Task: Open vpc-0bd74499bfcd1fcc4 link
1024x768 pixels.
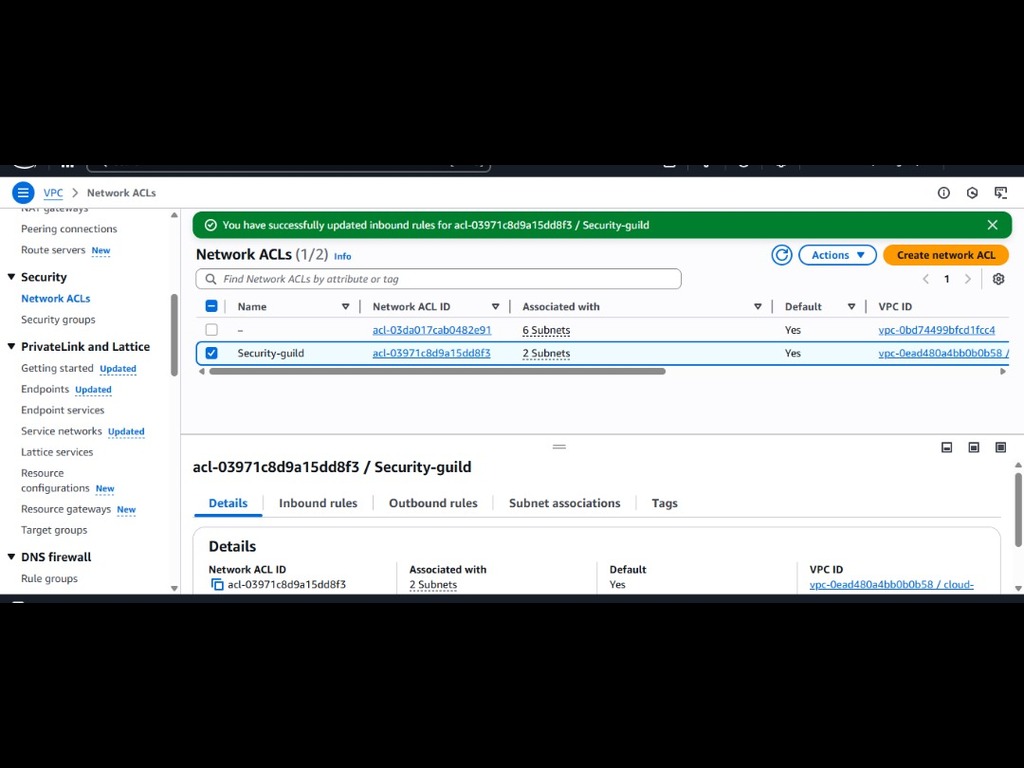Action: [936, 330]
